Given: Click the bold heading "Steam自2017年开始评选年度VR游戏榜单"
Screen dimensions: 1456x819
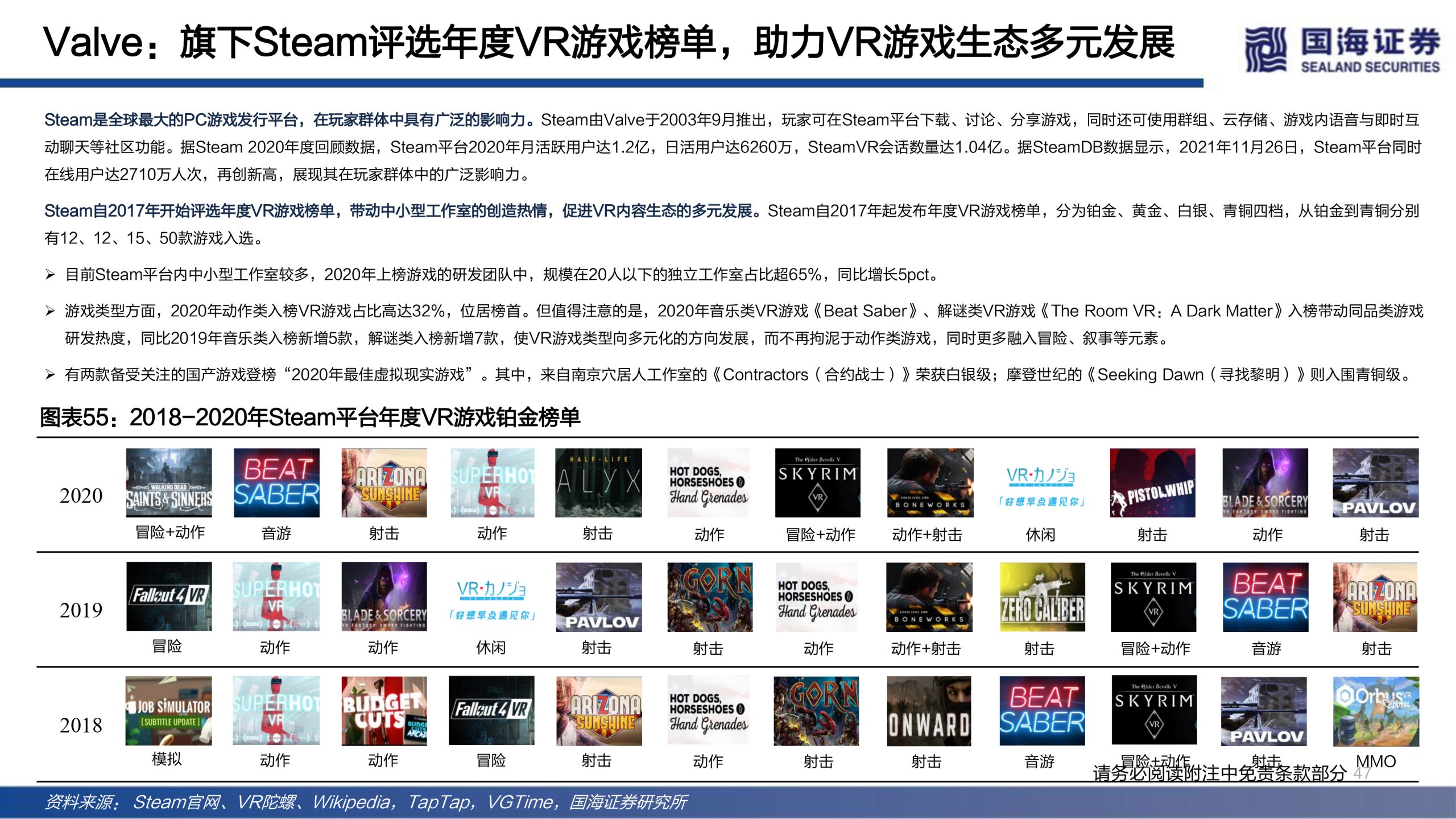Looking at the screenshot, I should tap(403, 211).
